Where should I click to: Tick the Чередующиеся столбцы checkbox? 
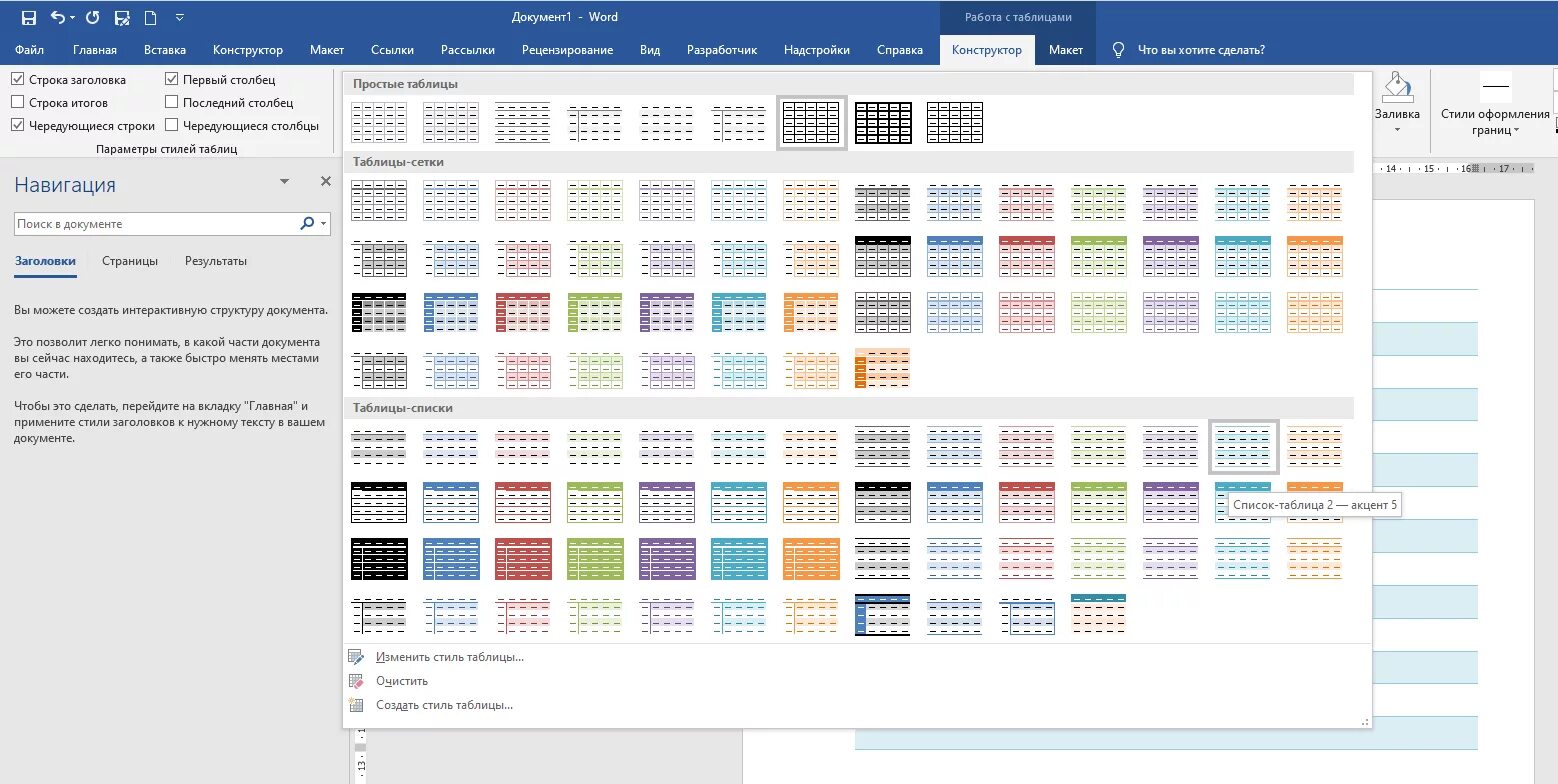tap(172, 126)
